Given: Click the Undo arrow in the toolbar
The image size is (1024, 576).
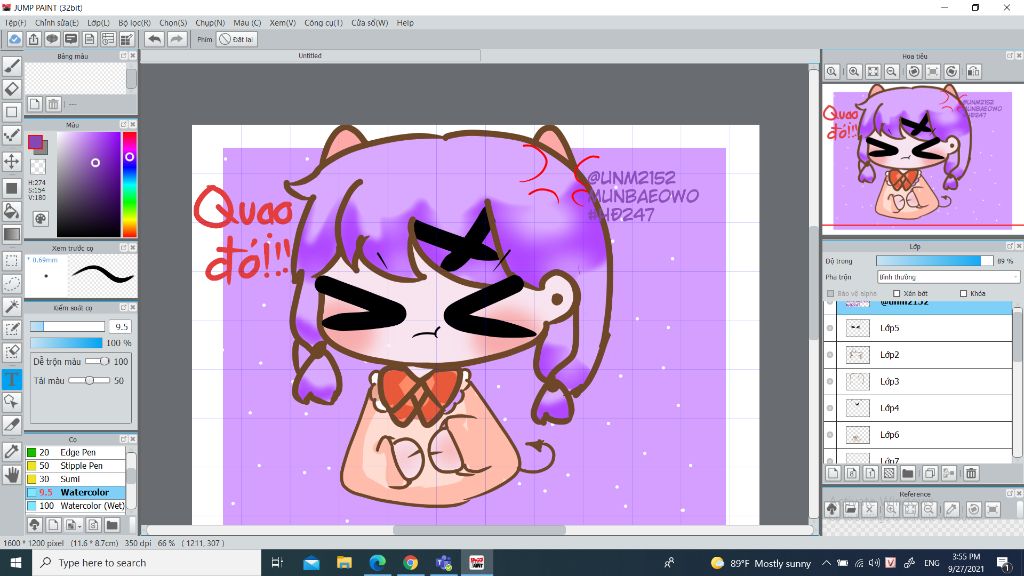Looking at the screenshot, I should pos(155,39).
